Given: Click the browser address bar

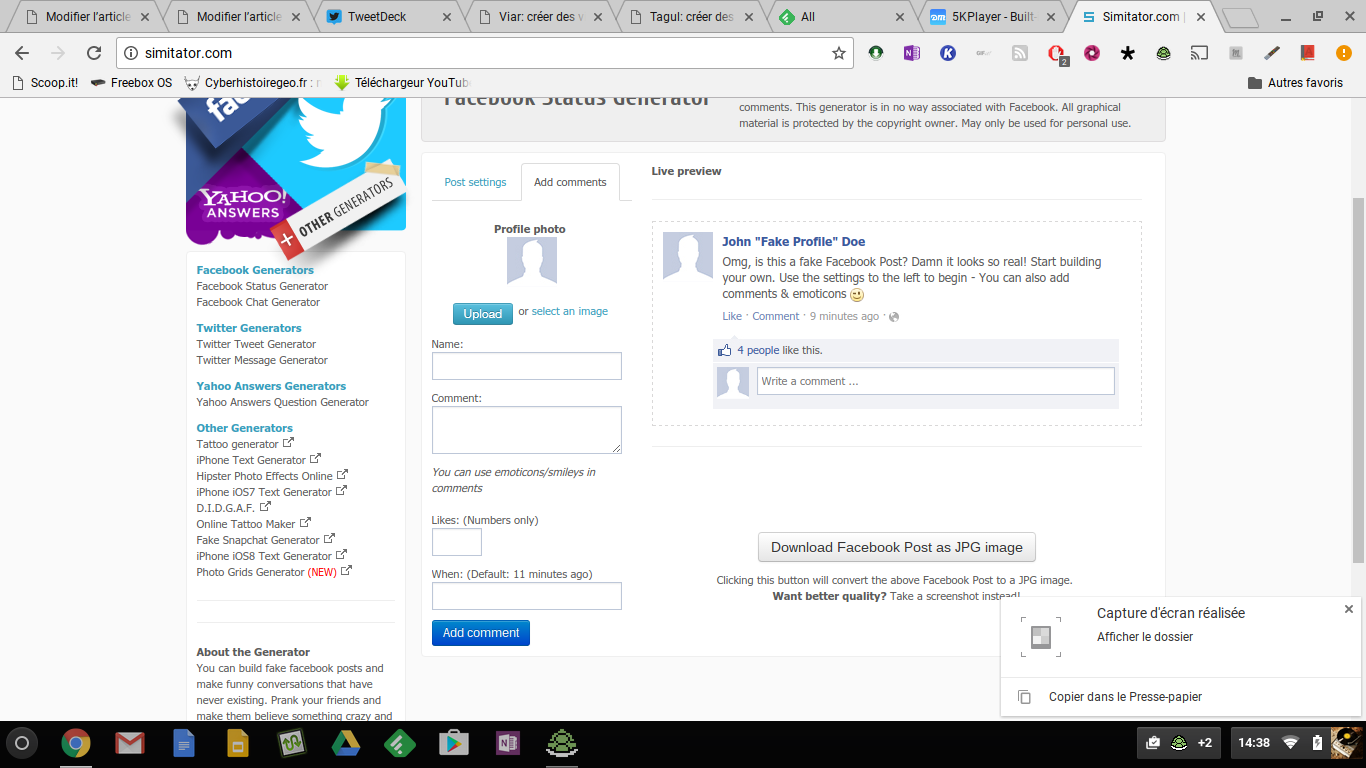Looking at the screenshot, I should tap(485, 53).
